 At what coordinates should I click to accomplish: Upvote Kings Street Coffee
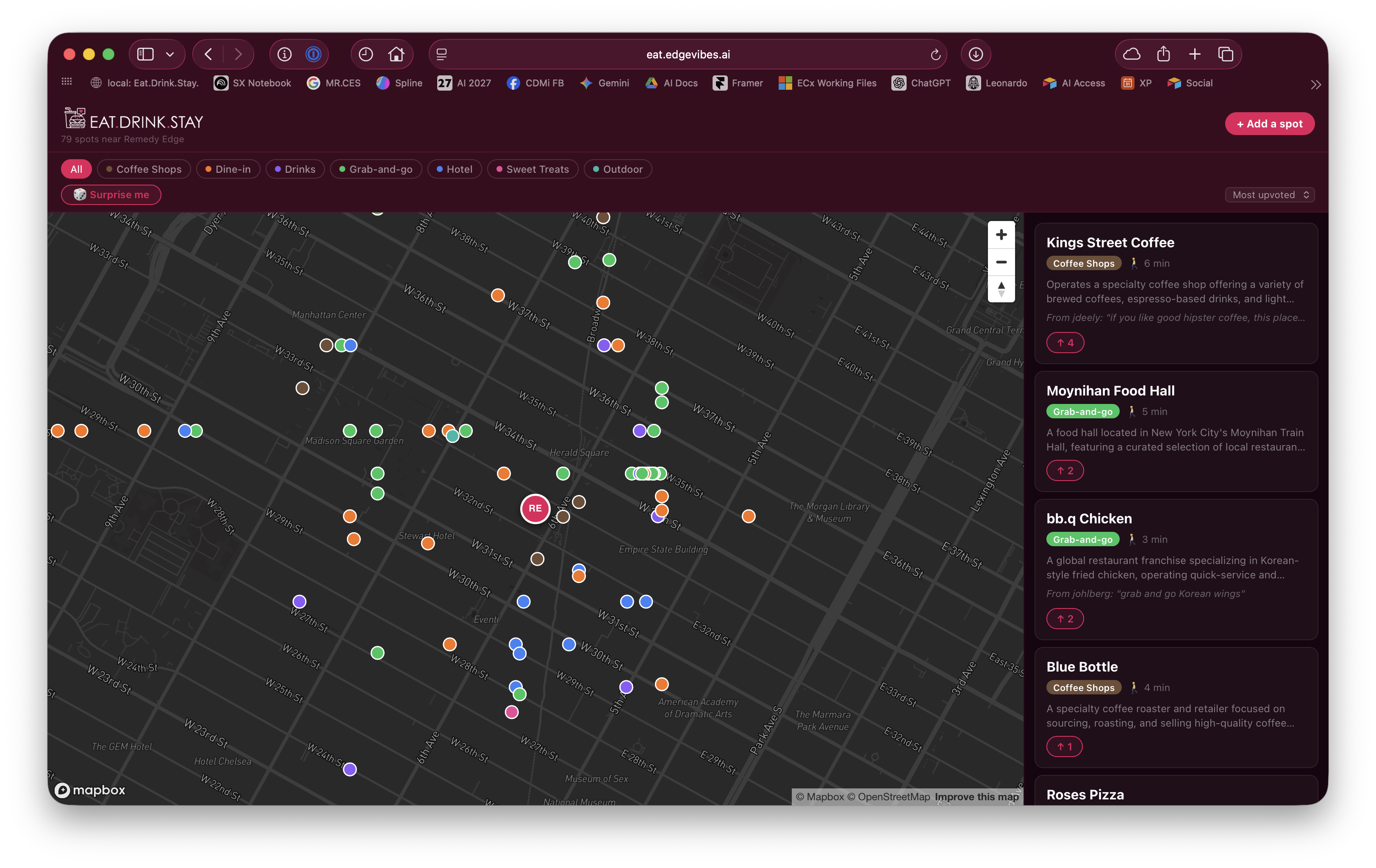pyautogui.click(x=1065, y=343)
